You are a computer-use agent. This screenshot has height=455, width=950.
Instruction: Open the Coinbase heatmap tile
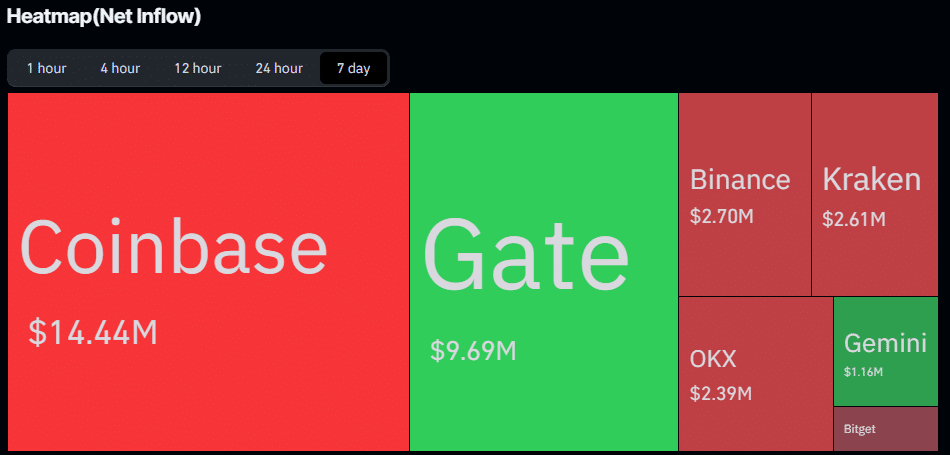pyautogui.click(x=208, y=271)
